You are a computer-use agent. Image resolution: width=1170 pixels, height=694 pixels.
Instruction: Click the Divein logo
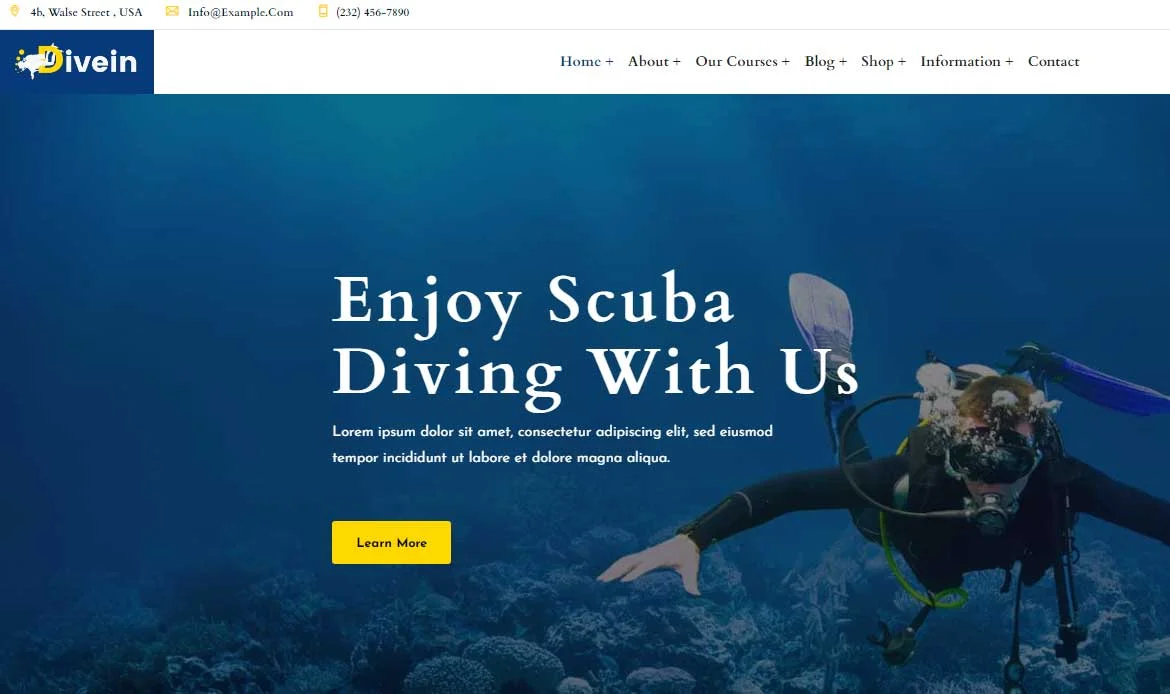click(x=77, y=61)
